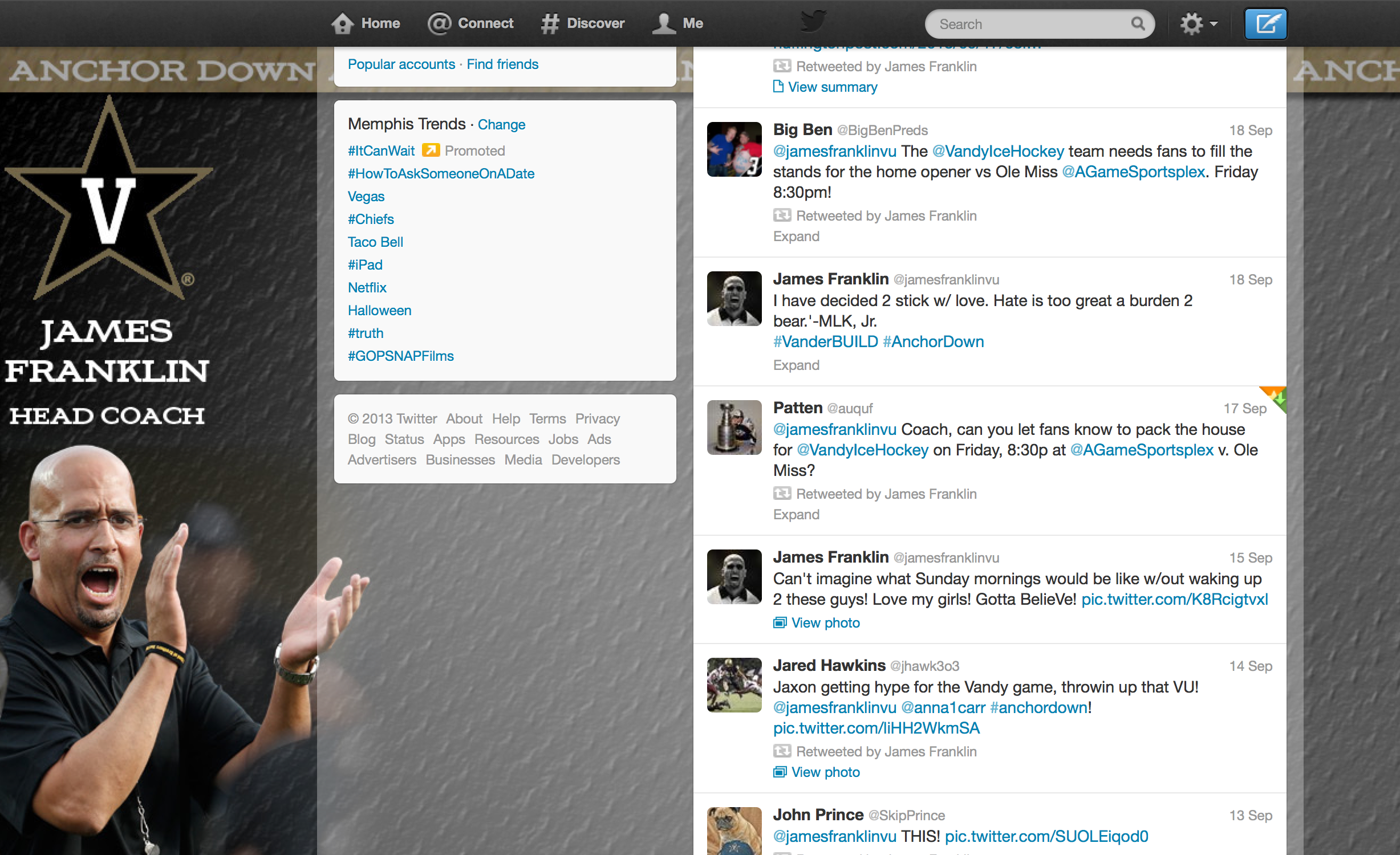Open the Connect tab
Screen dimensions: 1400x855
(470, 23)
